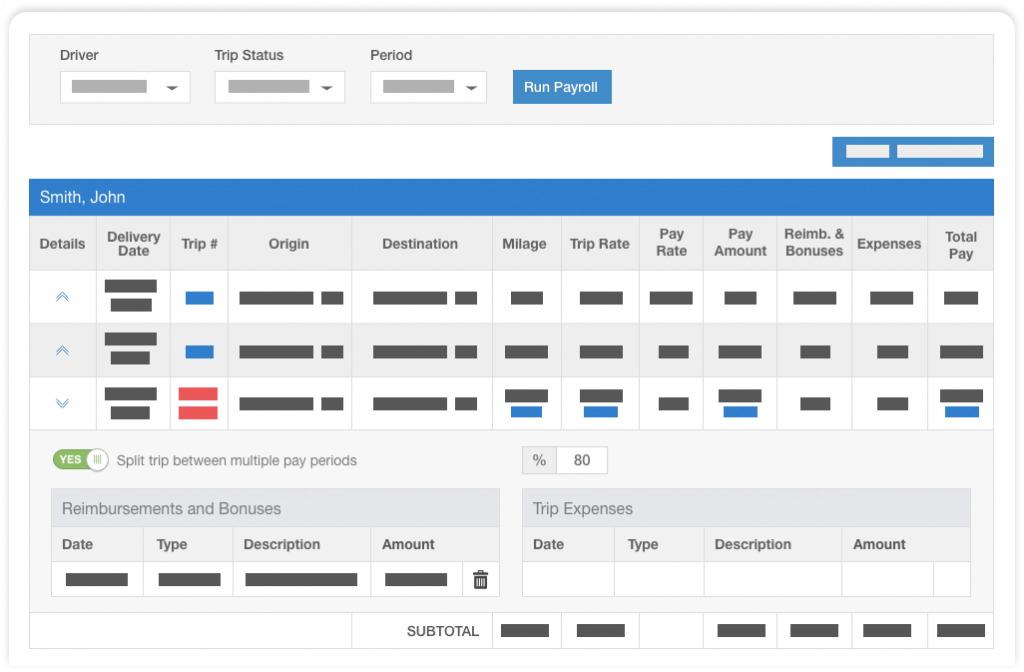
Task: Click blue mileage value in third row
Action: [x=526, y=412]
